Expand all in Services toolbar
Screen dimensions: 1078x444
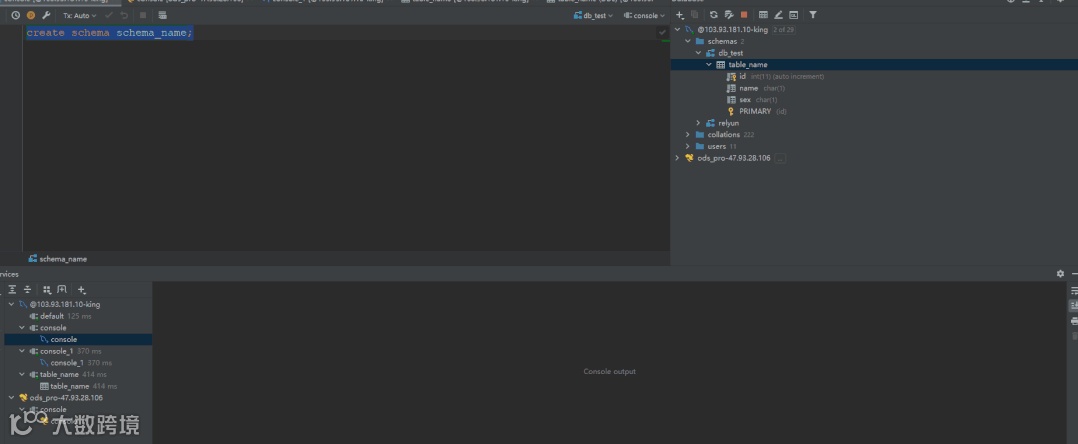pos(12,289)
